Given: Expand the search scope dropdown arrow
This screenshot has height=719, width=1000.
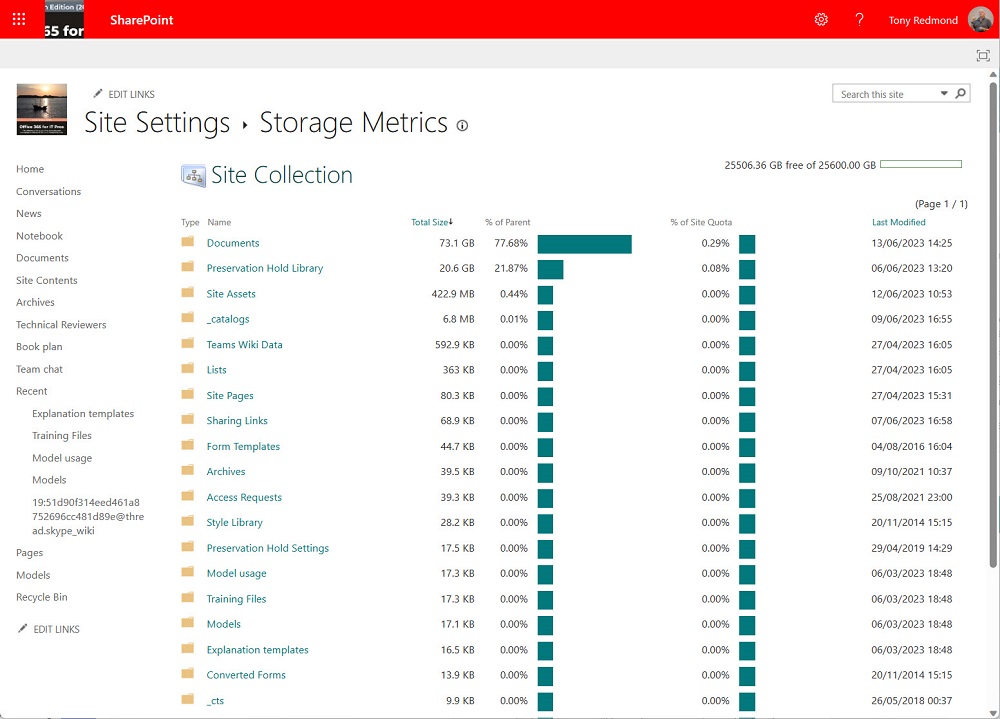Looking at the screenshot, I should tap(944, 94).
